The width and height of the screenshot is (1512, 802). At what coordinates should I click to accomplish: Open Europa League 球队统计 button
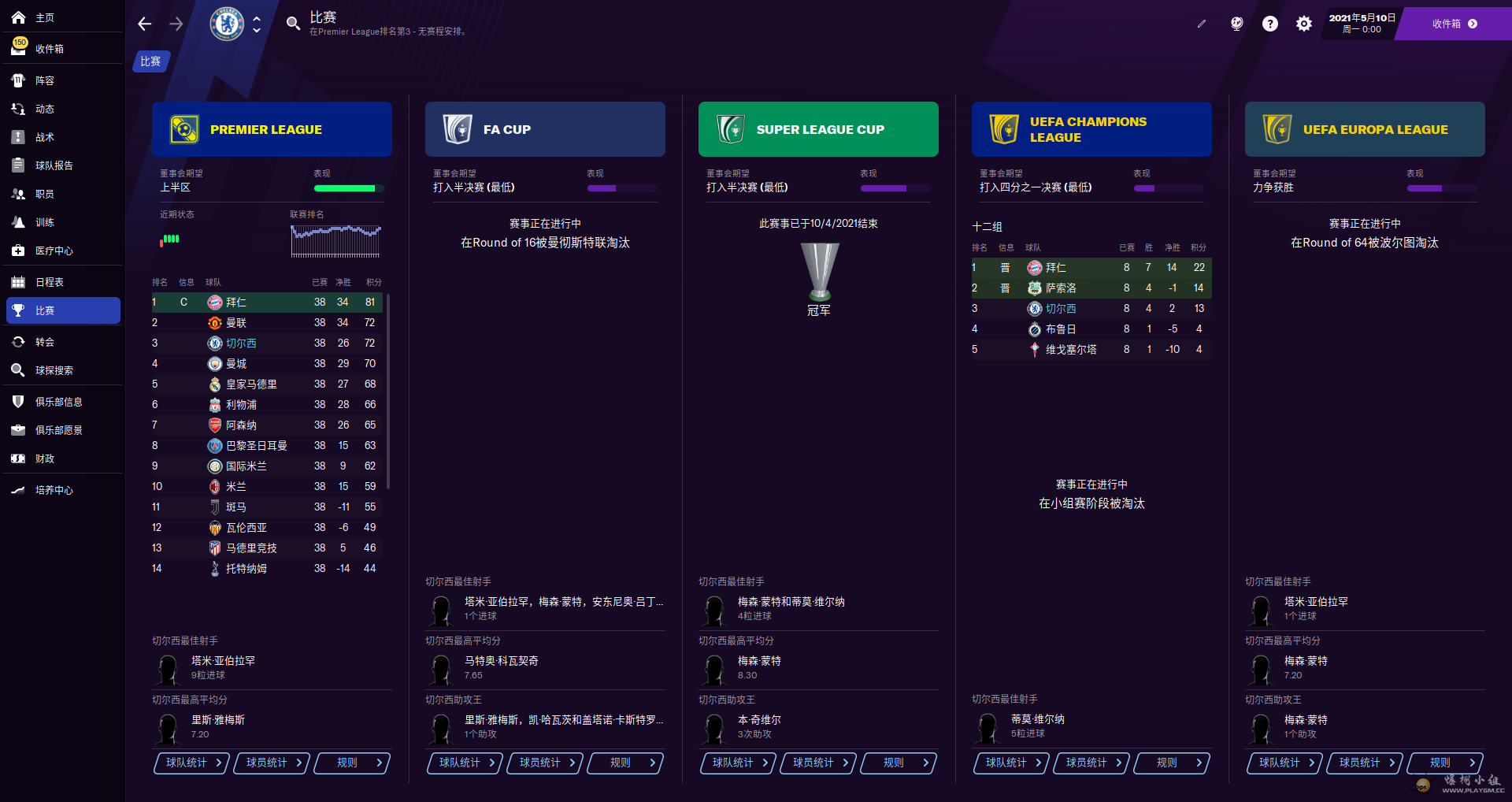click(x=1285, y=763)
